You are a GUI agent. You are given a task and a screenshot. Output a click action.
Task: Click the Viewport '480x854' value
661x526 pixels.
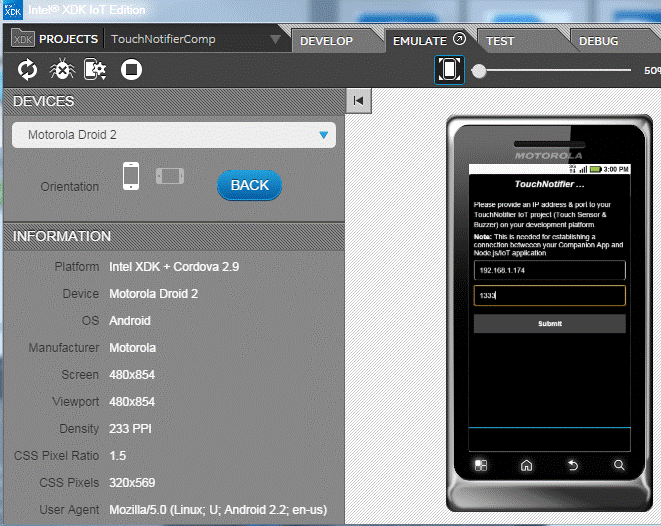pos(132,402)
